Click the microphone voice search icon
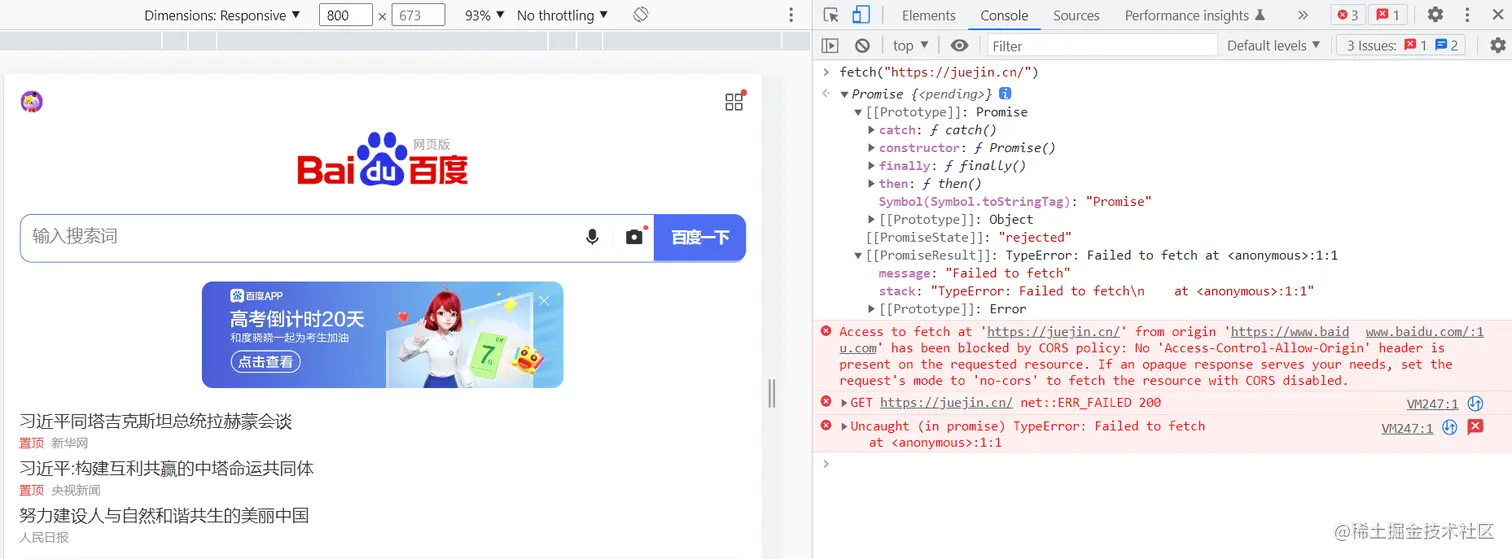The width and height of the screenshot is (1512, 559). (592, 237)
